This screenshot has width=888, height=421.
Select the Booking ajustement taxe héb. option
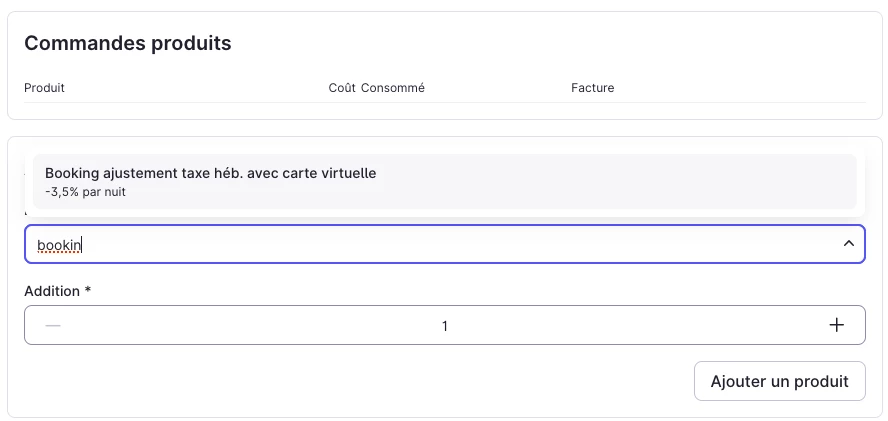coord(210,173)
